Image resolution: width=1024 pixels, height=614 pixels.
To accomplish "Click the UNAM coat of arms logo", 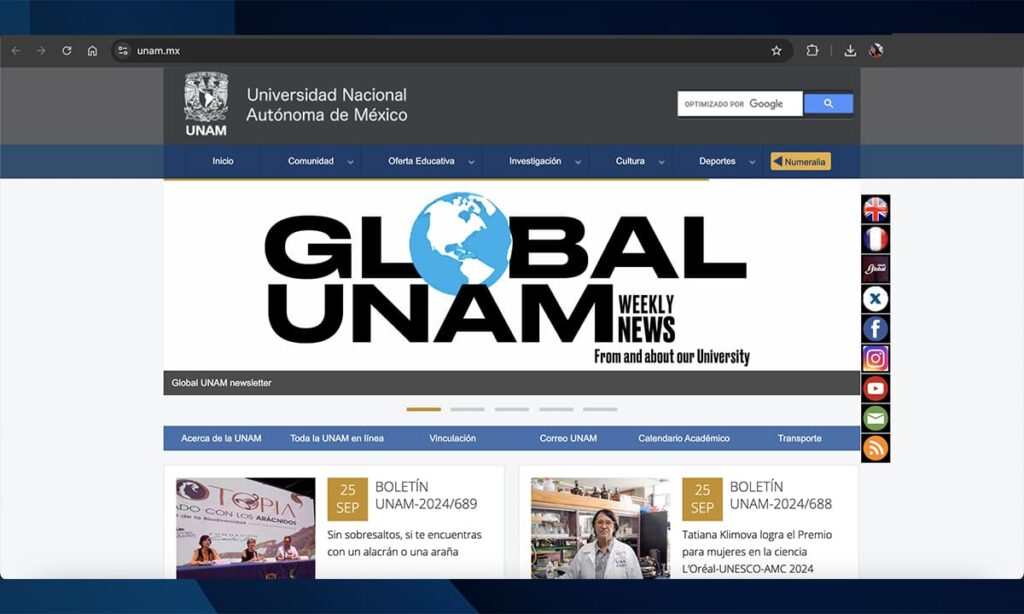I will point(206,105).
